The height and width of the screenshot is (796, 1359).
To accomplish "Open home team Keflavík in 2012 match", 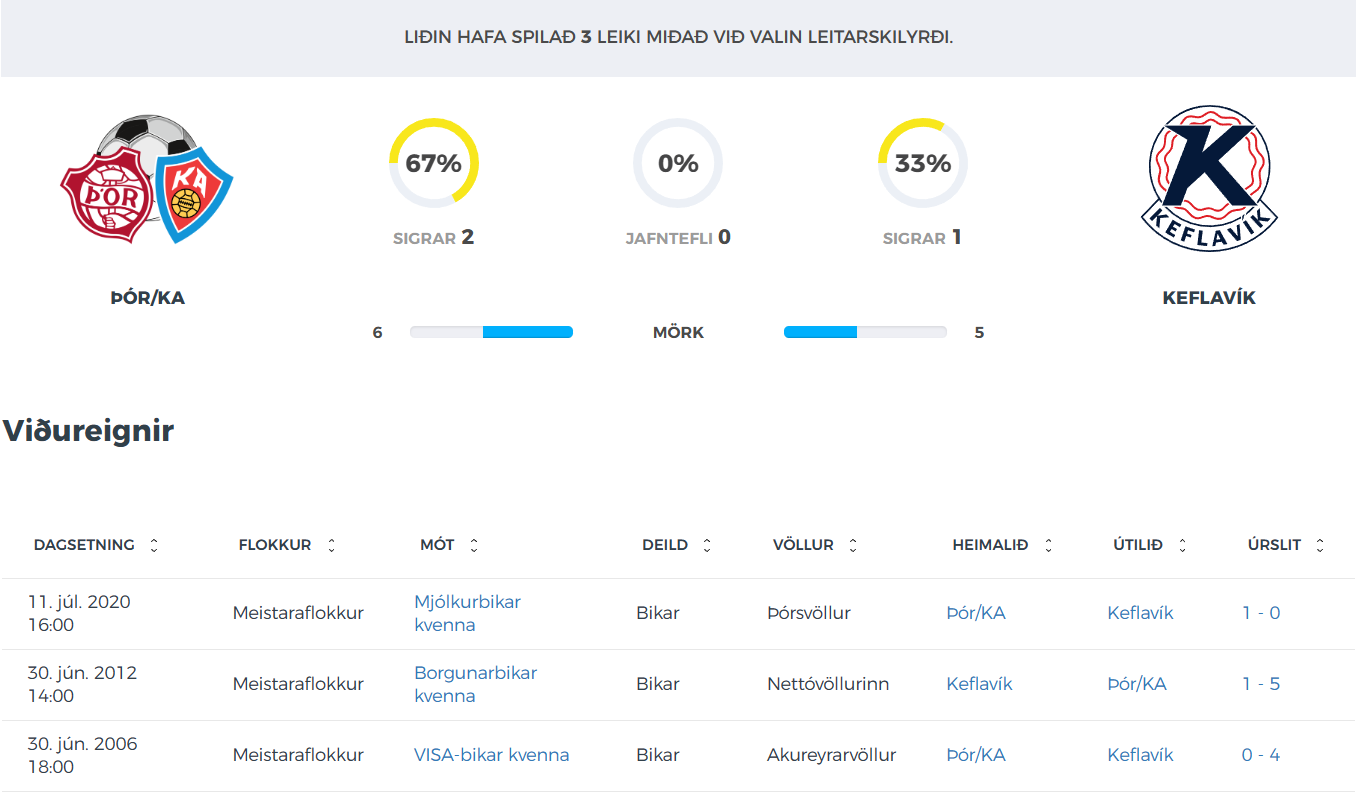I will coord(979,684).
